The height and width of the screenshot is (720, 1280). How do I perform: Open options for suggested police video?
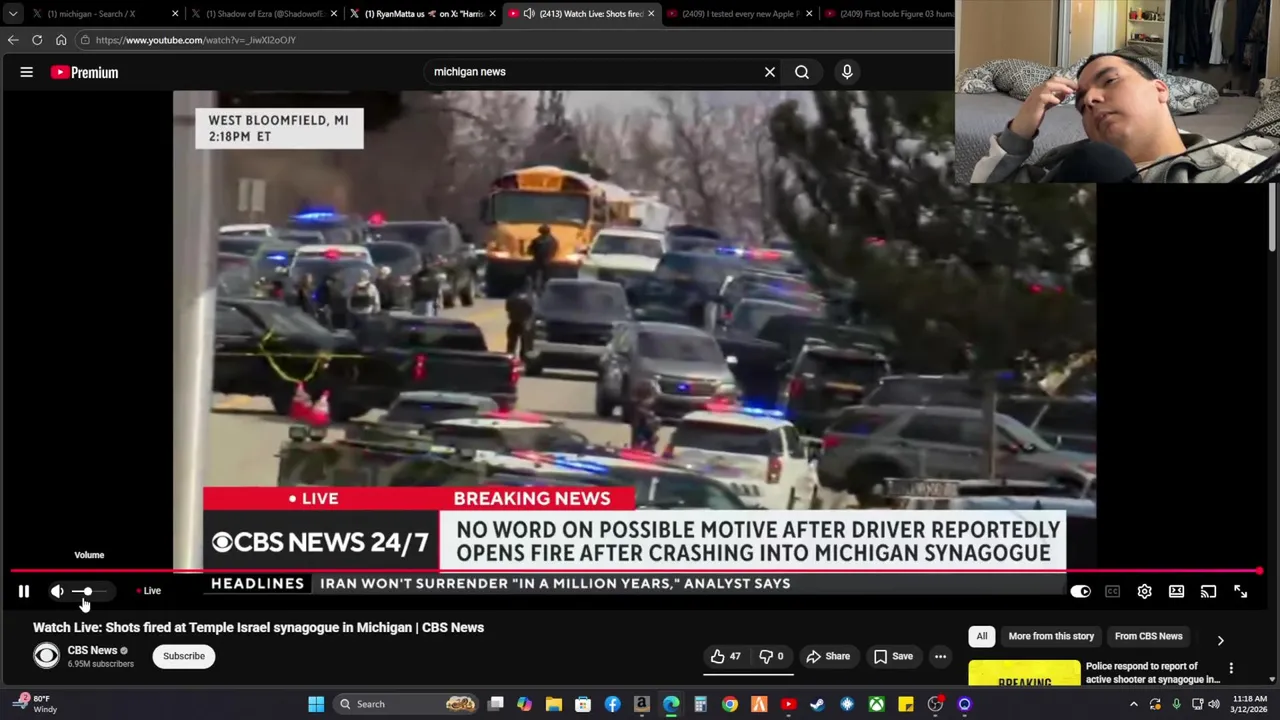click(1231, 668)
